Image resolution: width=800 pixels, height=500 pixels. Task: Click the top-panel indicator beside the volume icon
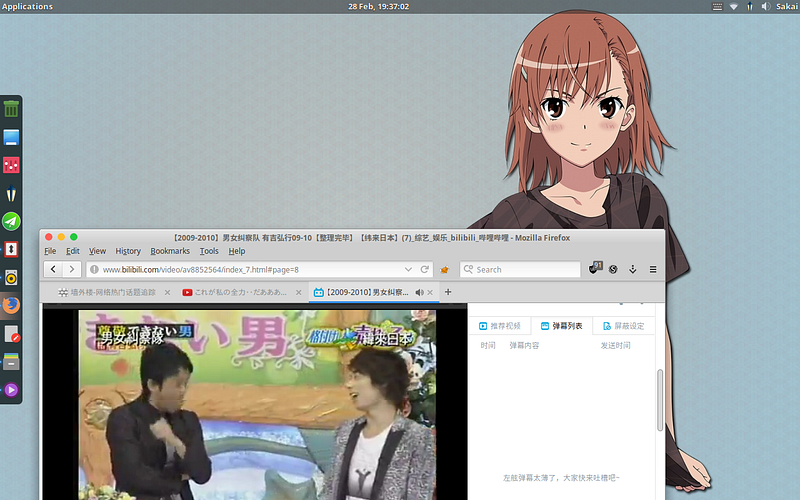750,7
